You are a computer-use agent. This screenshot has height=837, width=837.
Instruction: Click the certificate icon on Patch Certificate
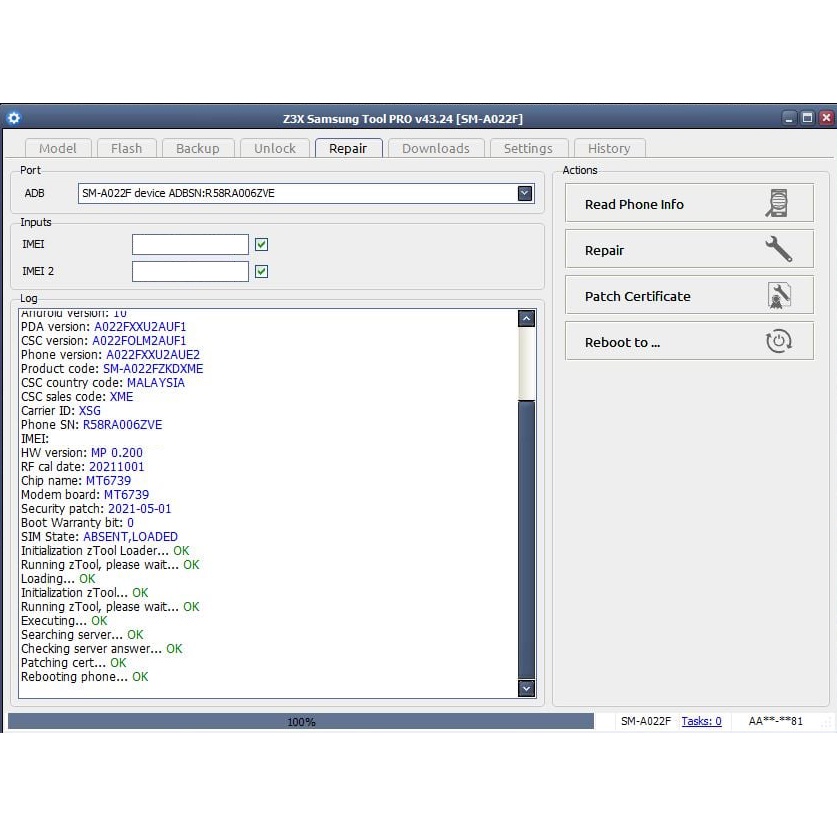coord(779,296)
